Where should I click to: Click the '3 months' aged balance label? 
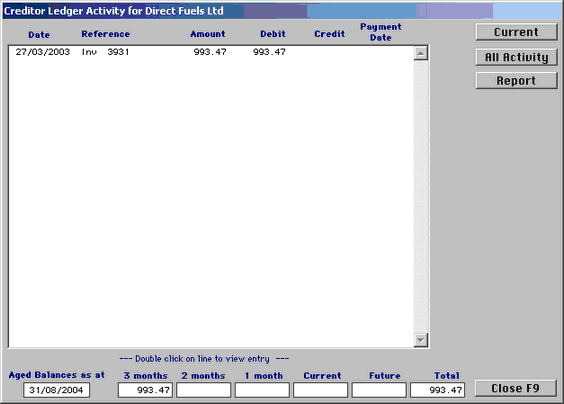(146, 376)
